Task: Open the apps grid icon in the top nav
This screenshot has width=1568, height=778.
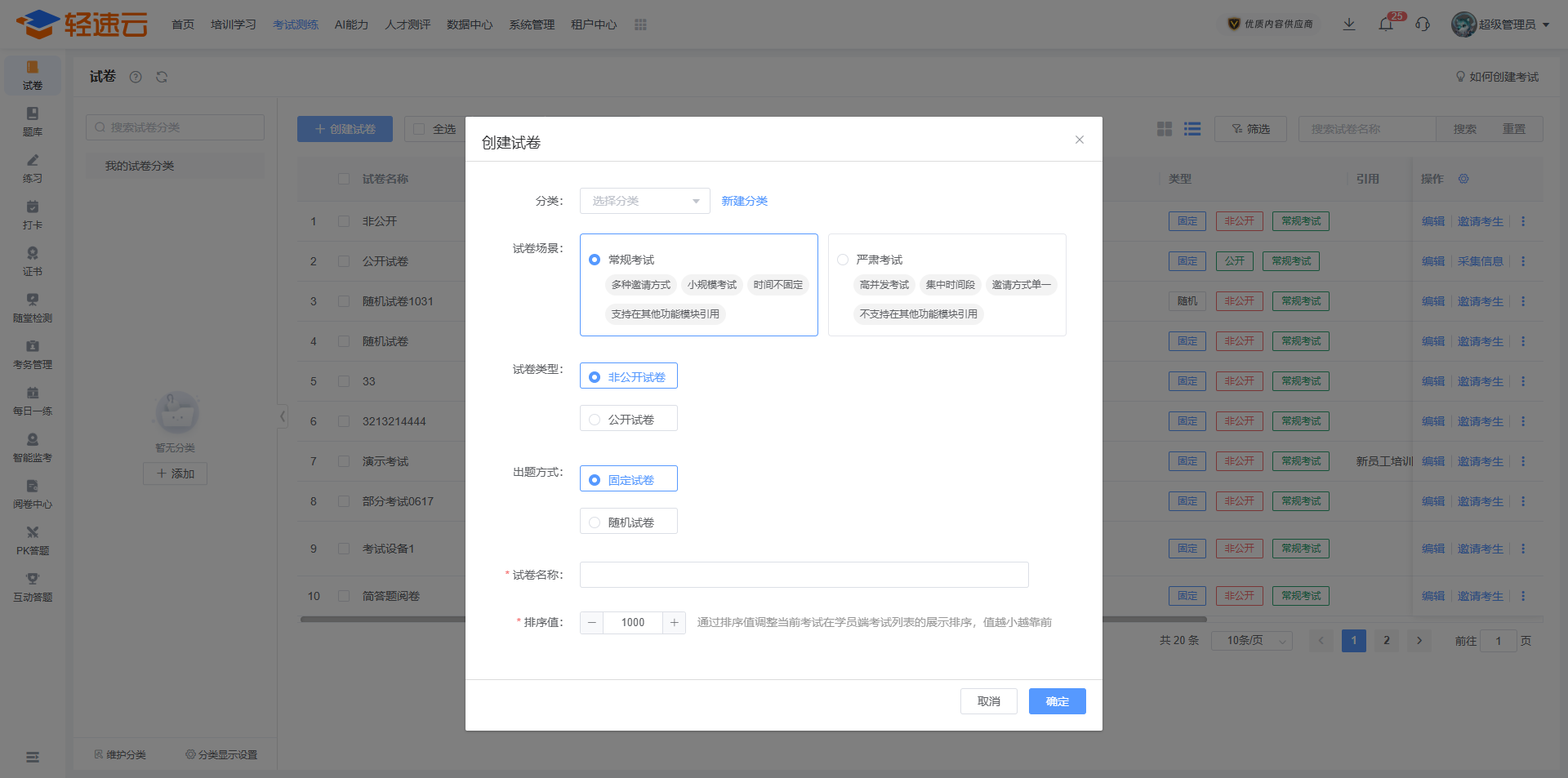Action: tap(640, 24)
